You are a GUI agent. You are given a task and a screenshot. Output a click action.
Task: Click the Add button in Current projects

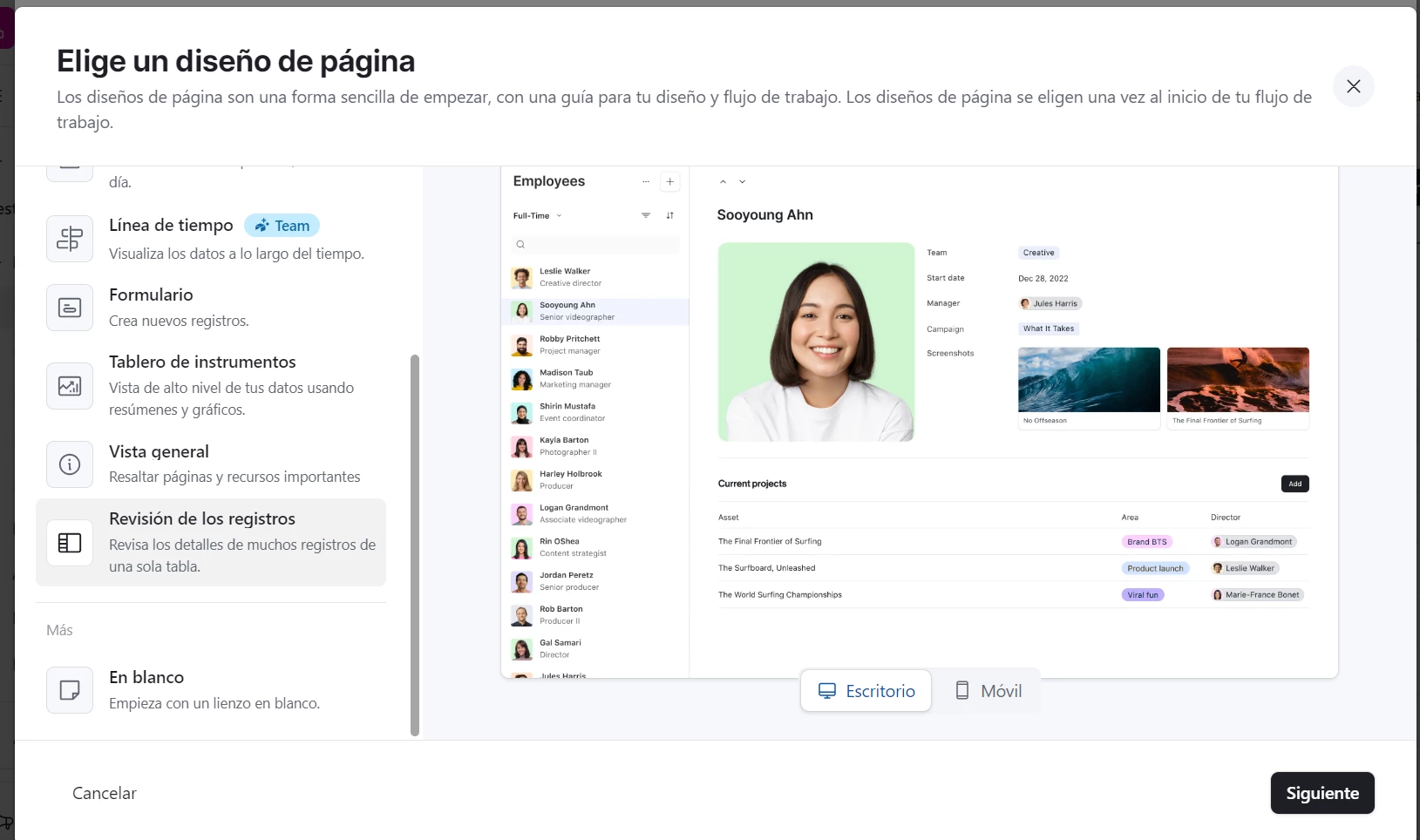pos(1294,484)
